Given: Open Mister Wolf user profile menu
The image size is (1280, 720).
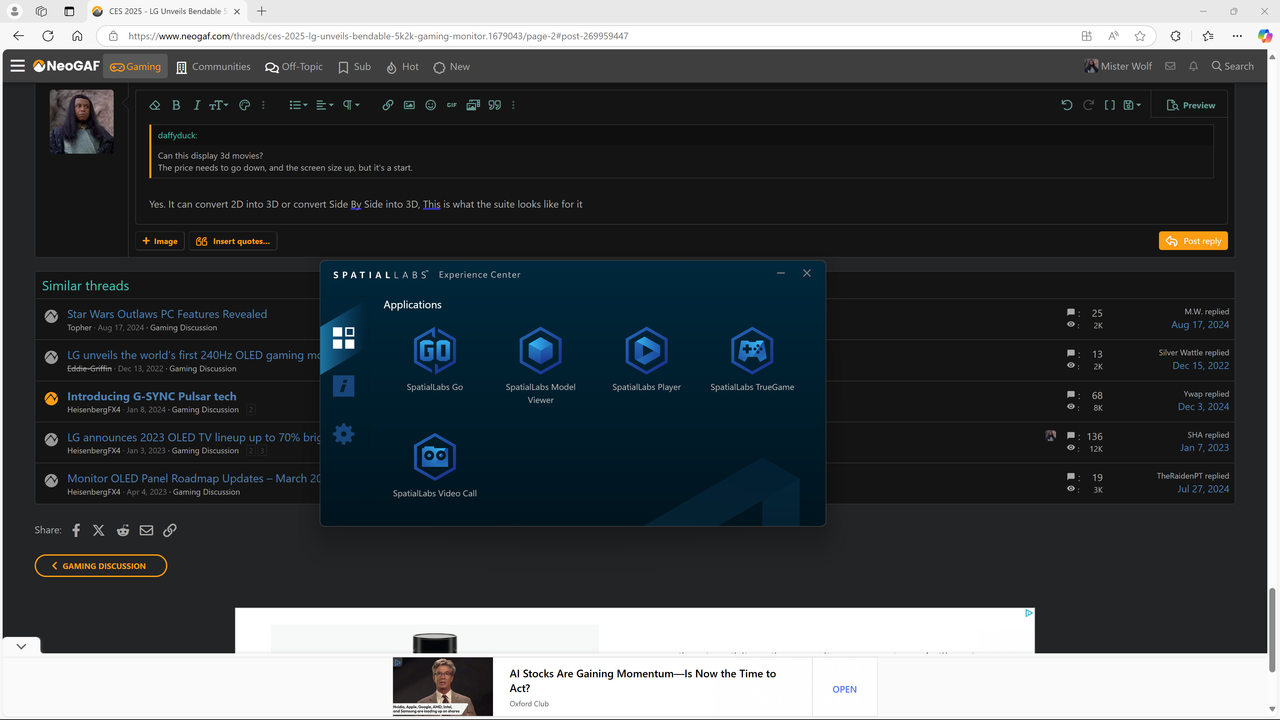Looking at the screenshot, I should point(1118,66).
